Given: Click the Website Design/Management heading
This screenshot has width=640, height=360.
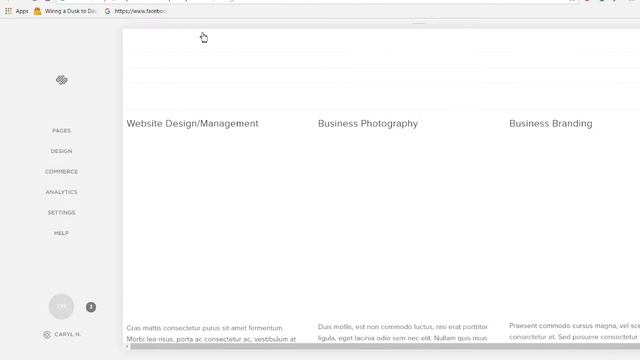Looking at the screenshot, I should point(192,124).
